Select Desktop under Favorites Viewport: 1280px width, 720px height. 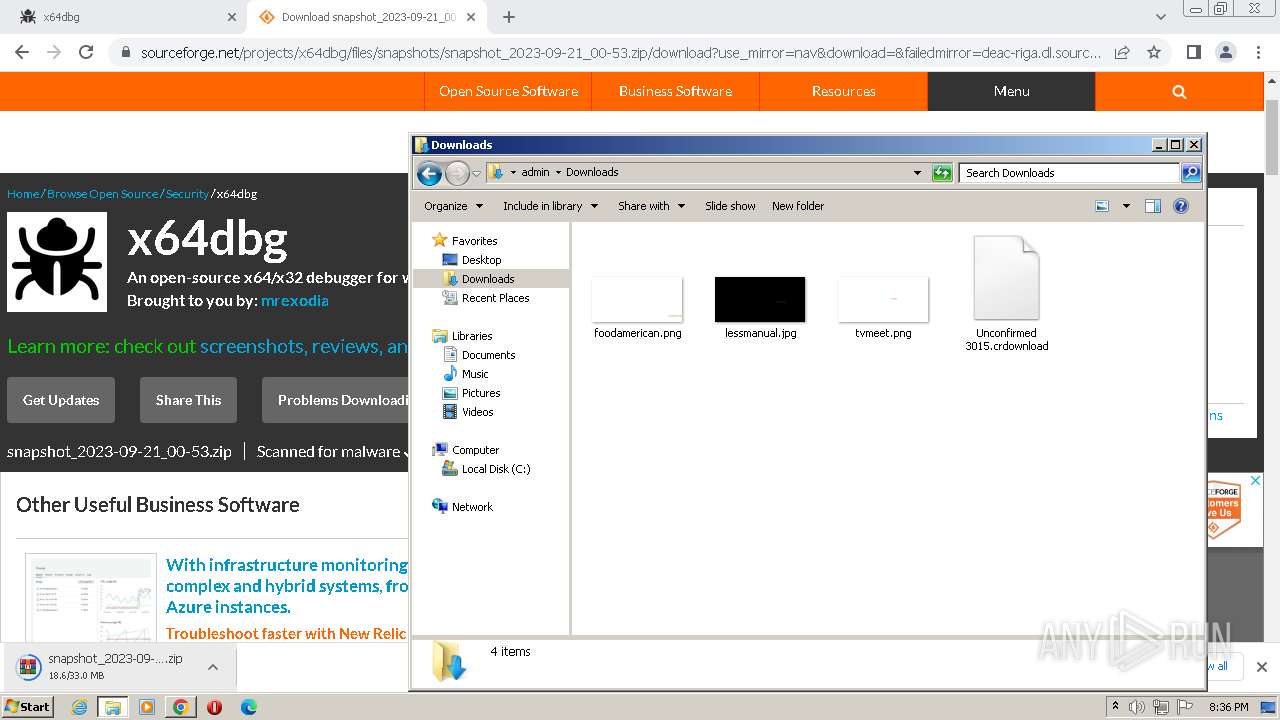(481, 260)
